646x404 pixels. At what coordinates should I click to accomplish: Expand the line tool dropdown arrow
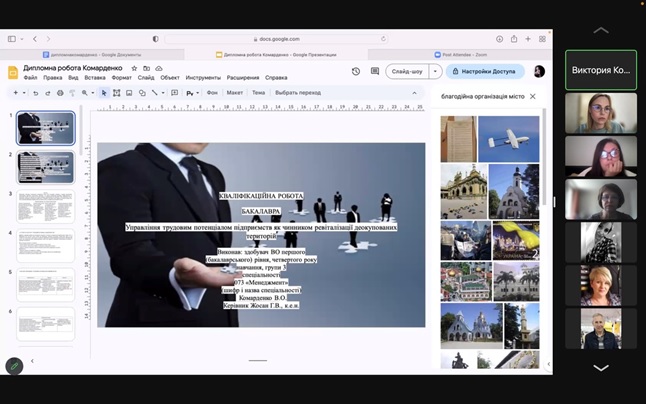tap(163, 93)
